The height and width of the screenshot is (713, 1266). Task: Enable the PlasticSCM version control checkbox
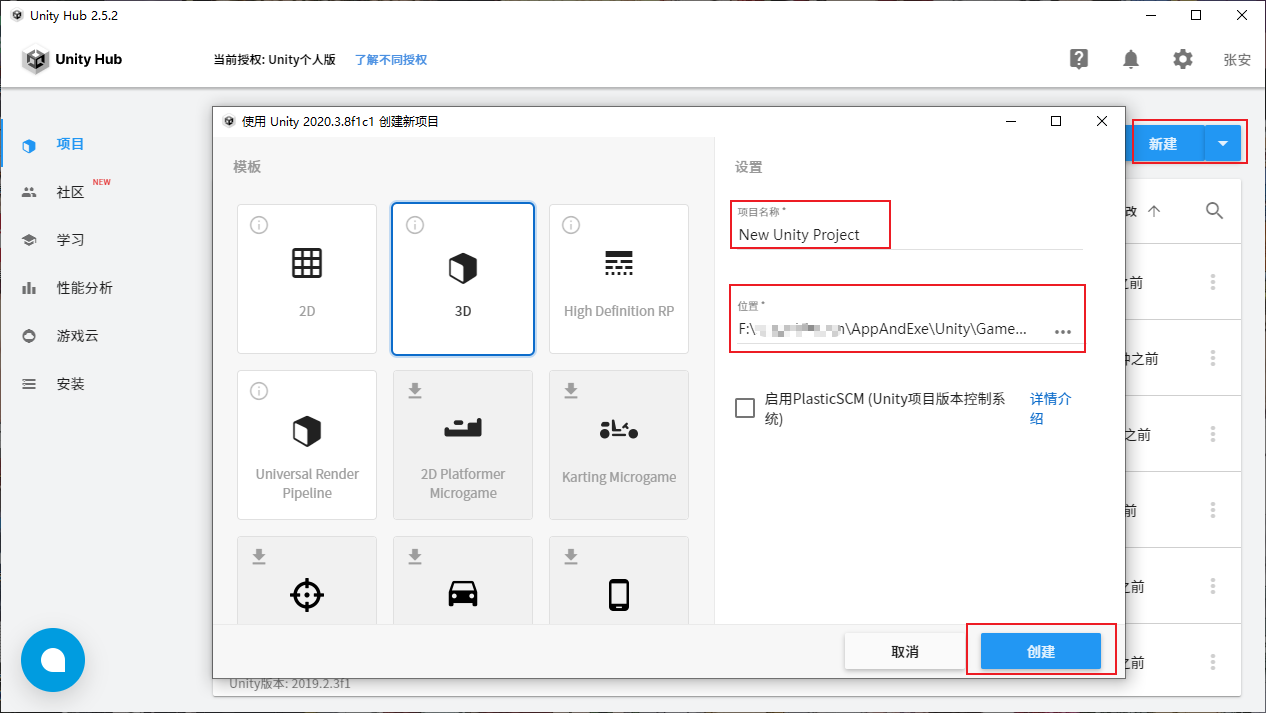(x=744, y=407)
